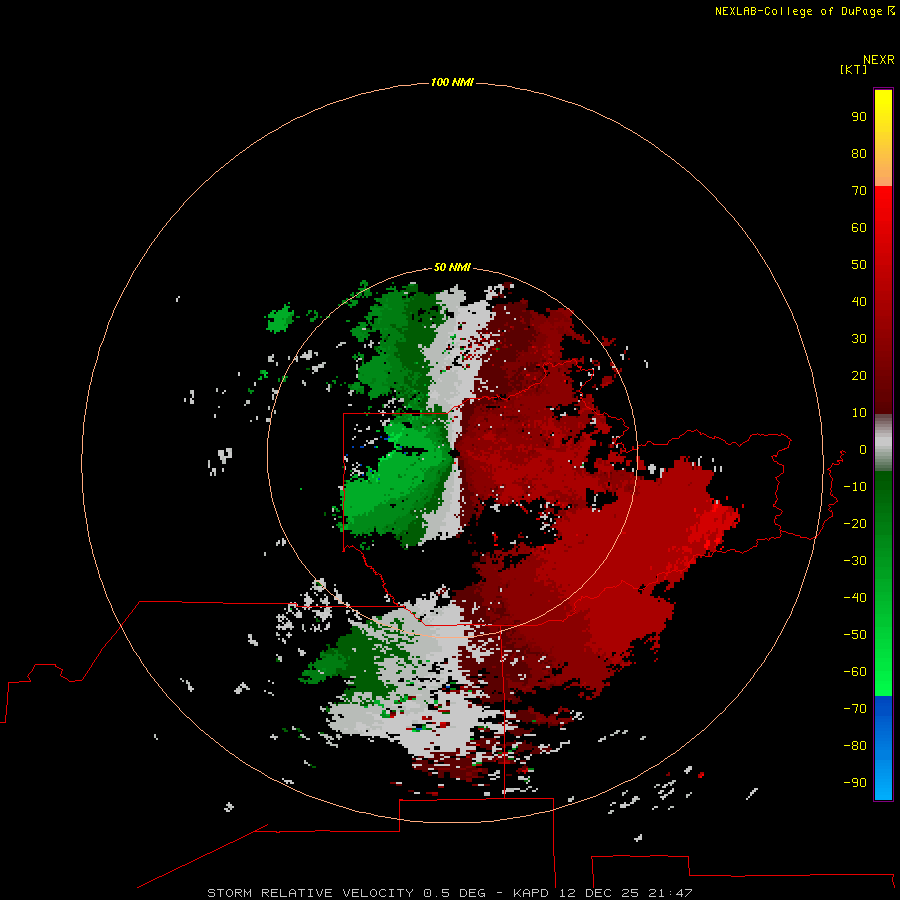Click the positive 30 scale value
The image size is (900, 900).
pyautogui.click(x=859, y=339)
